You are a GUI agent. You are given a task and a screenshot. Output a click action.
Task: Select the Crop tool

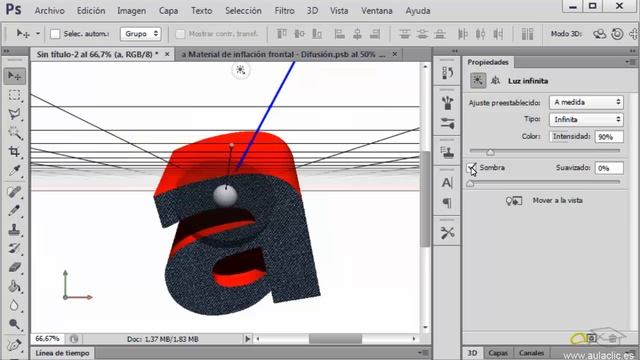[15, 151]
